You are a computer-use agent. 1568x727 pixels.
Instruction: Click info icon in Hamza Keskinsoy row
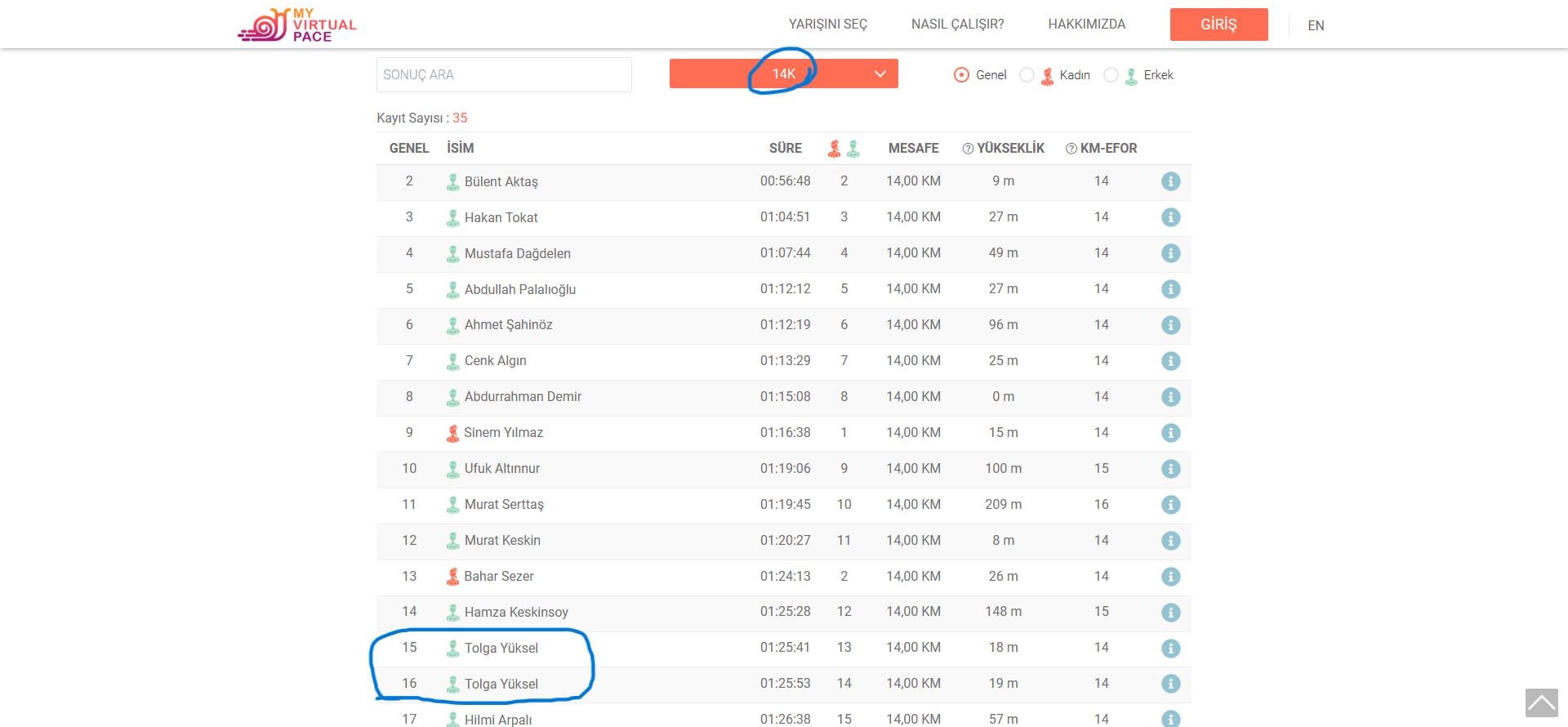[1170, 613]
